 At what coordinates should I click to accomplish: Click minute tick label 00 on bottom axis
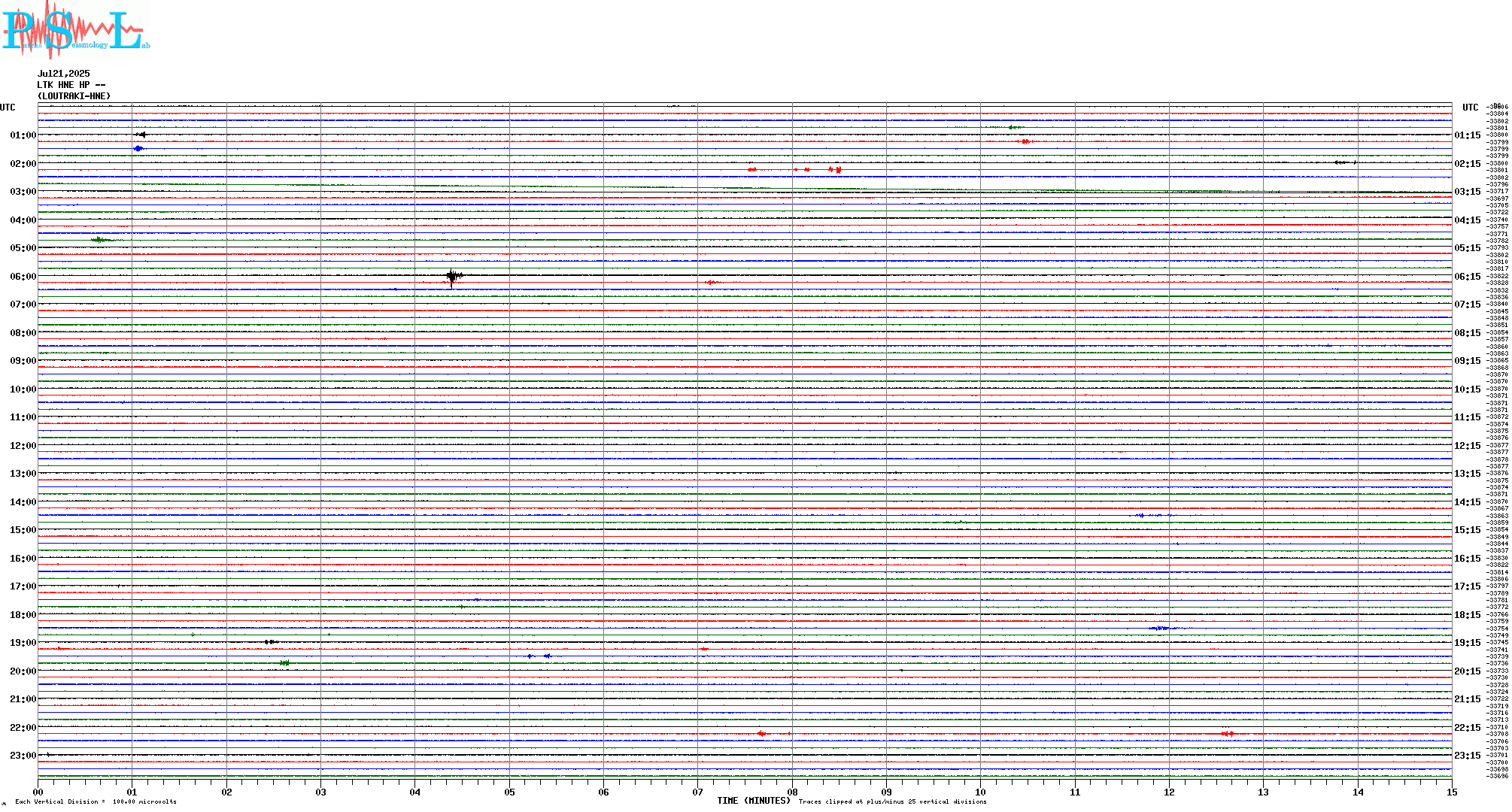pos(38,792)
